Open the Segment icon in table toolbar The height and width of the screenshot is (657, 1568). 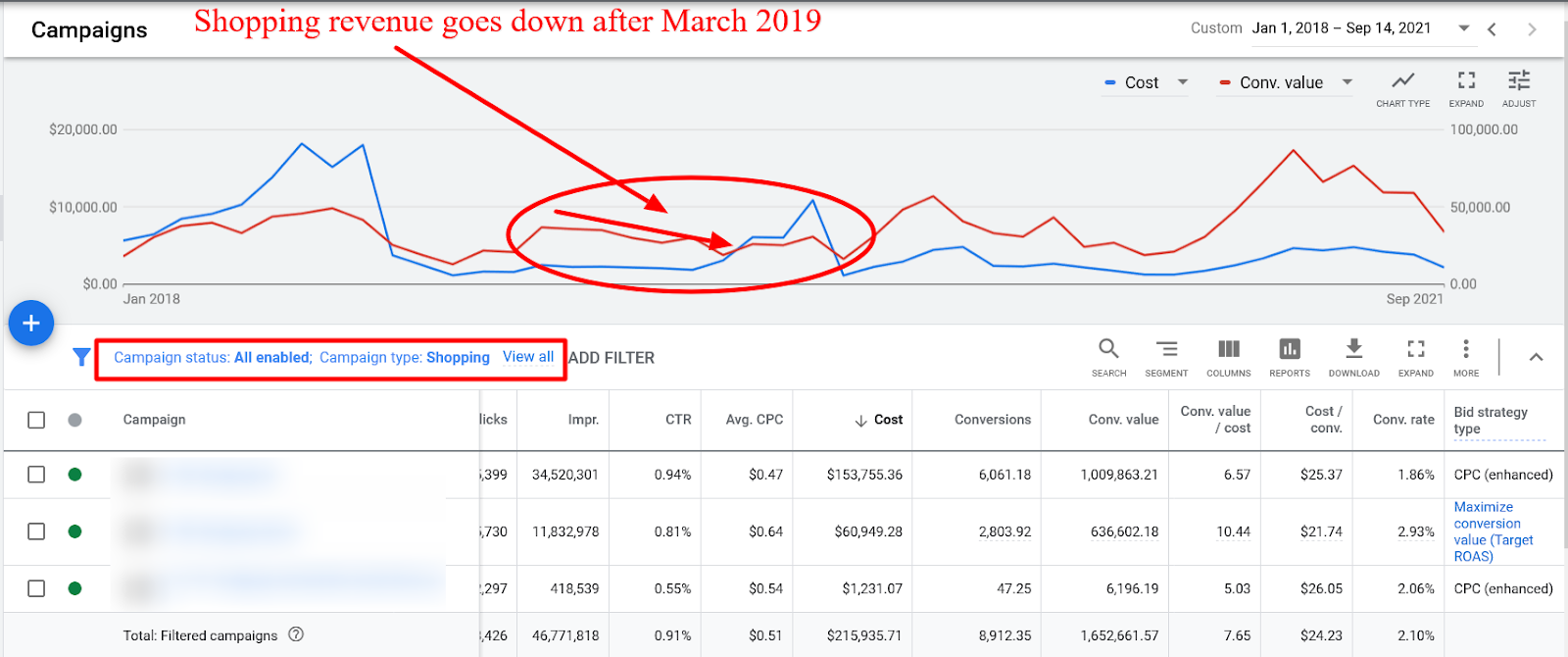tap(1166, 349)
